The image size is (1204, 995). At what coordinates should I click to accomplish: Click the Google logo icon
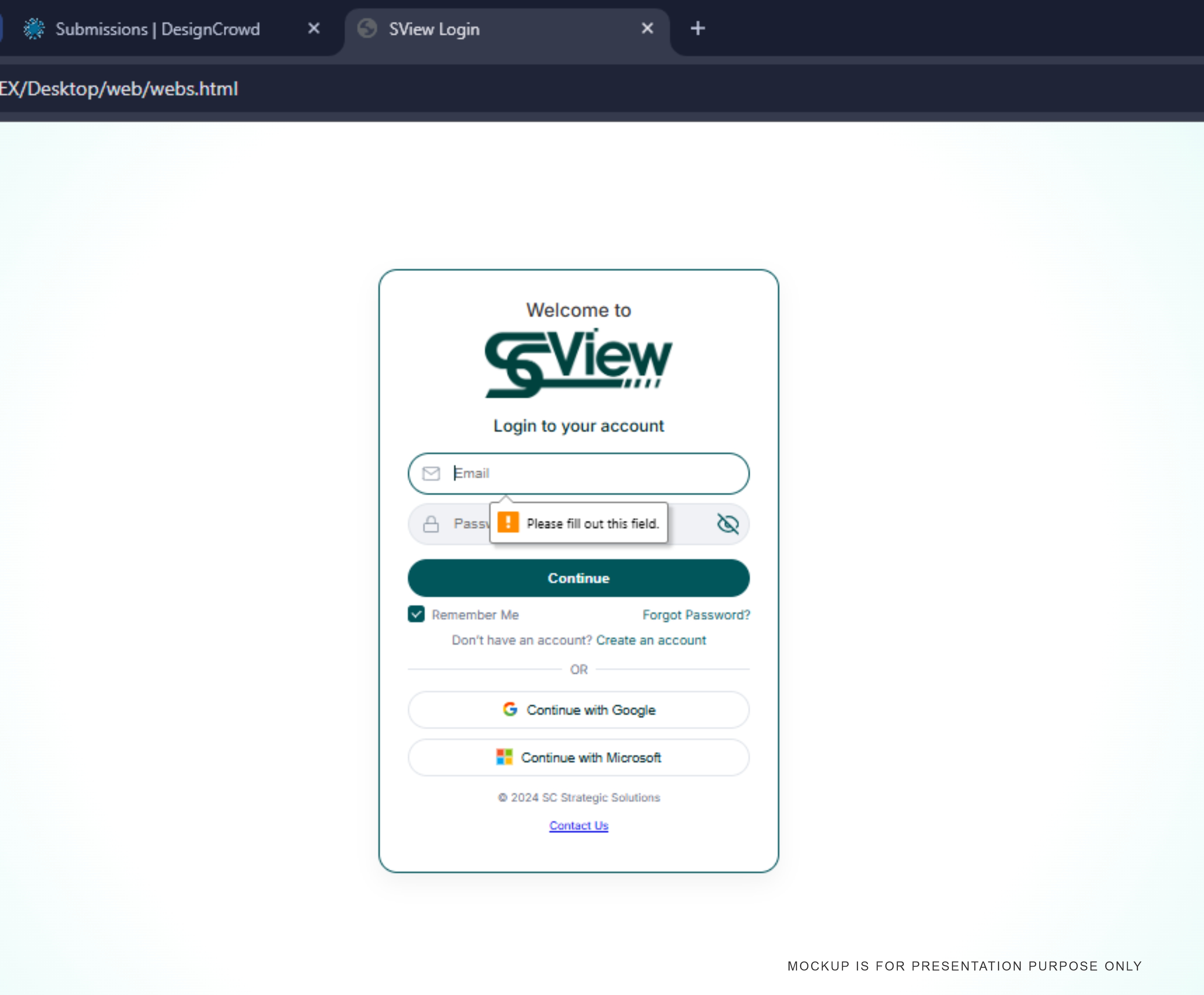pos(510,709)
